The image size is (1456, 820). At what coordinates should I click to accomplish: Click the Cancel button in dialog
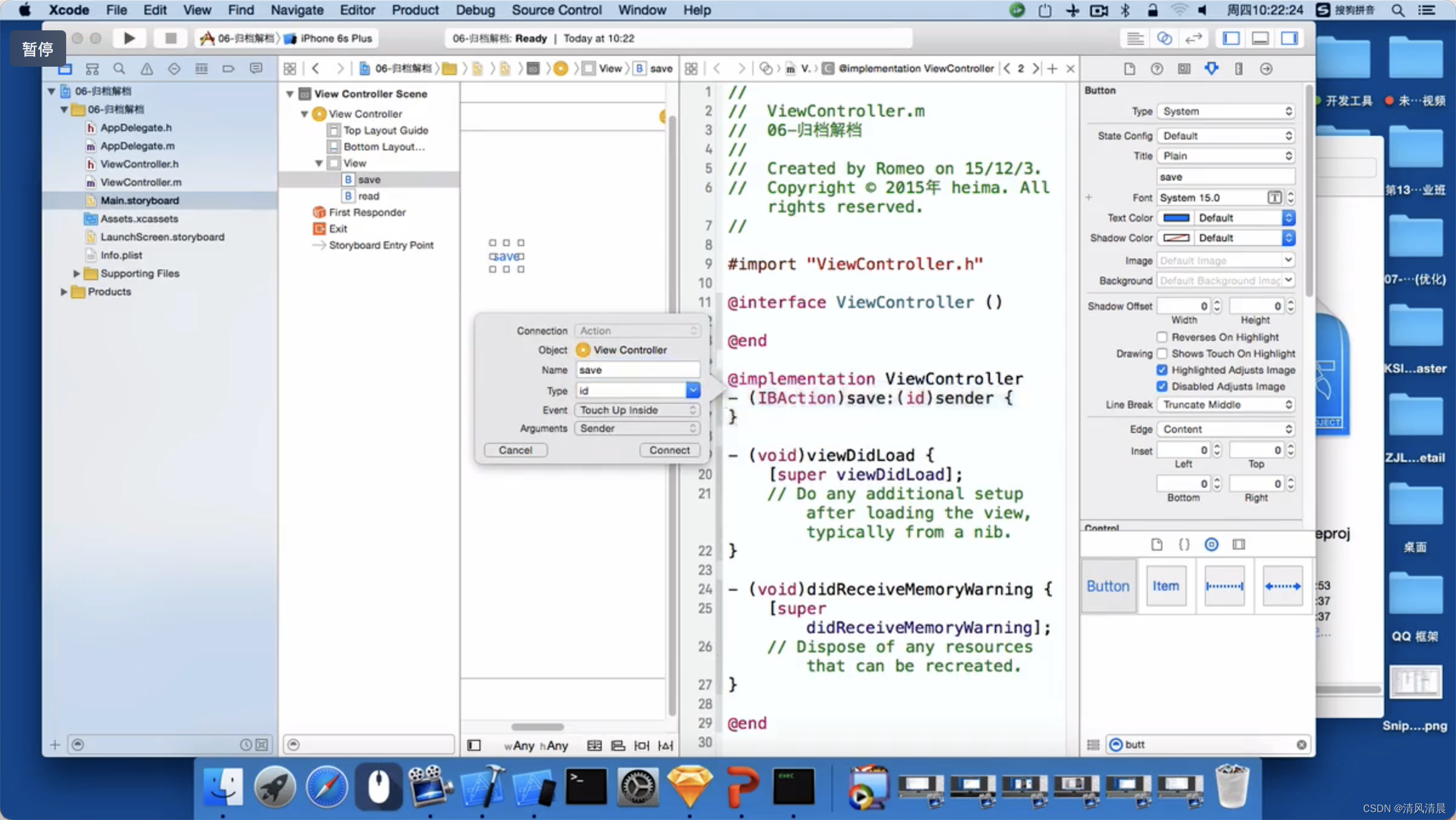(516, 450)
